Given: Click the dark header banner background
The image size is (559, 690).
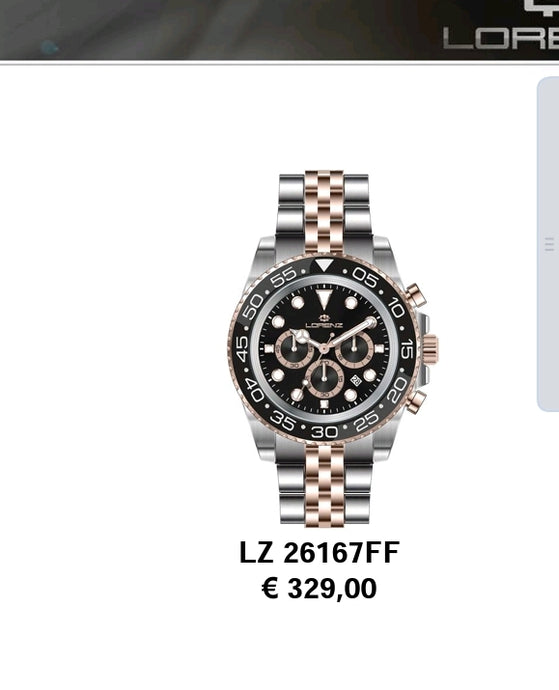Looking at the screenshot, I should click(x=220, y=29).
